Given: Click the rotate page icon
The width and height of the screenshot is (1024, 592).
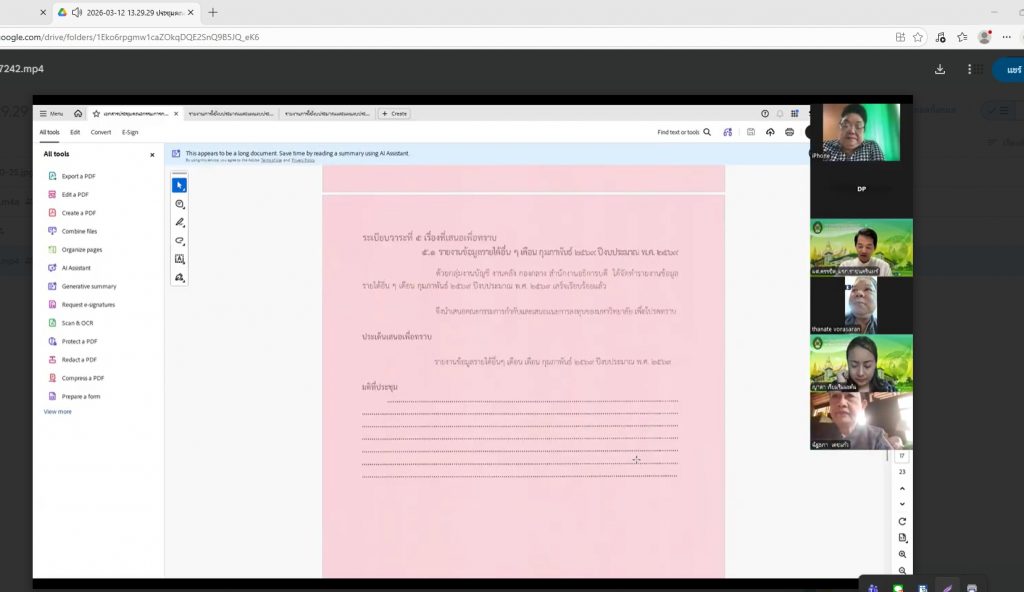Looking at the screenshot, I should (x=902, y=521).
